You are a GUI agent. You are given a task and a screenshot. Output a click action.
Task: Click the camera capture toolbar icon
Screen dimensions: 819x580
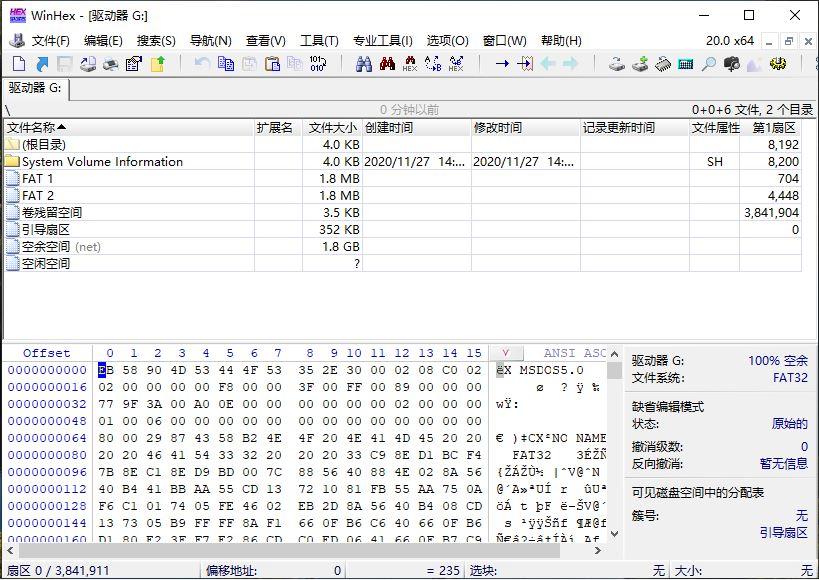731,63
